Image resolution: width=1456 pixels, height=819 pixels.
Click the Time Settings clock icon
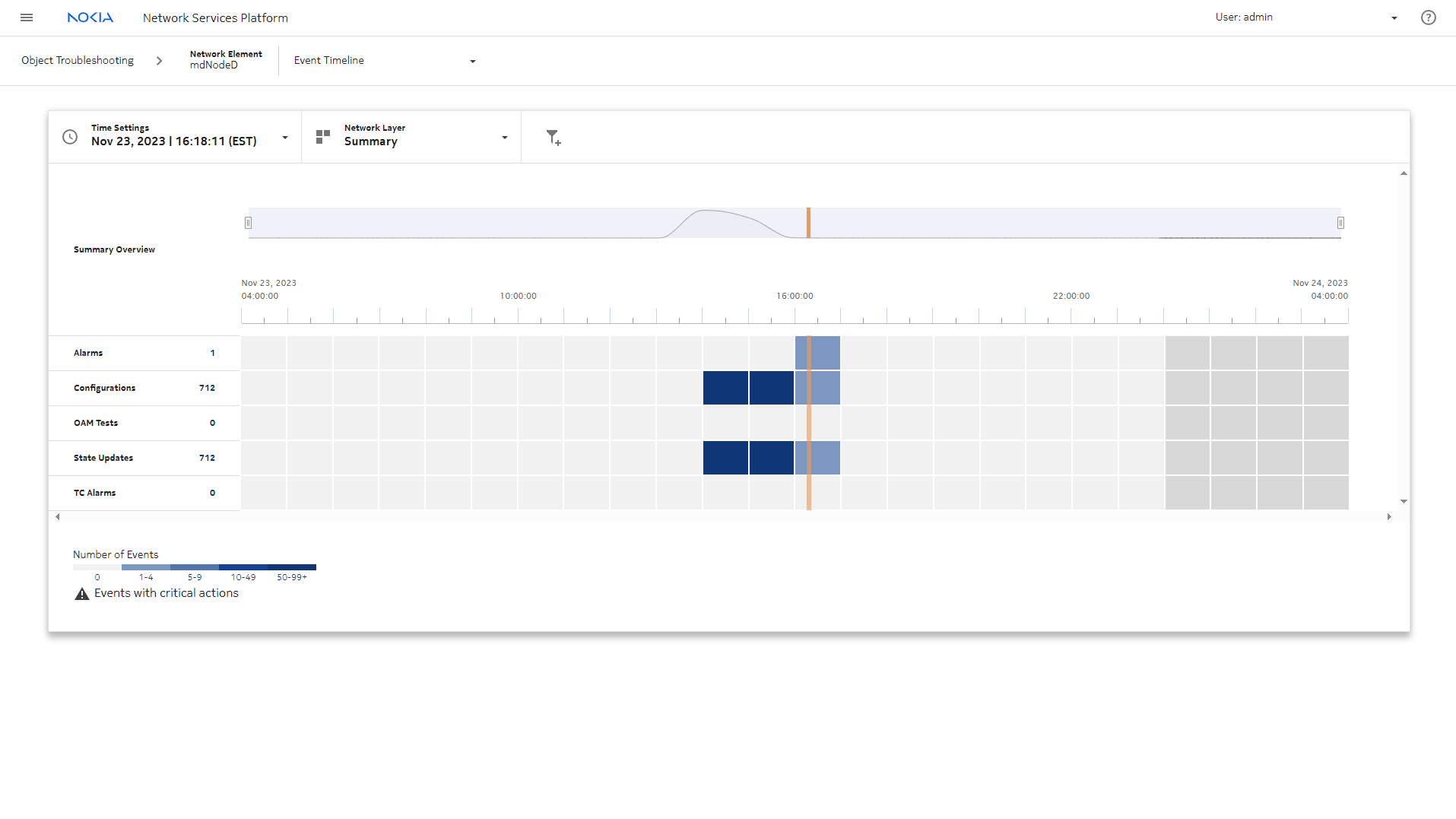click(70, 137)
